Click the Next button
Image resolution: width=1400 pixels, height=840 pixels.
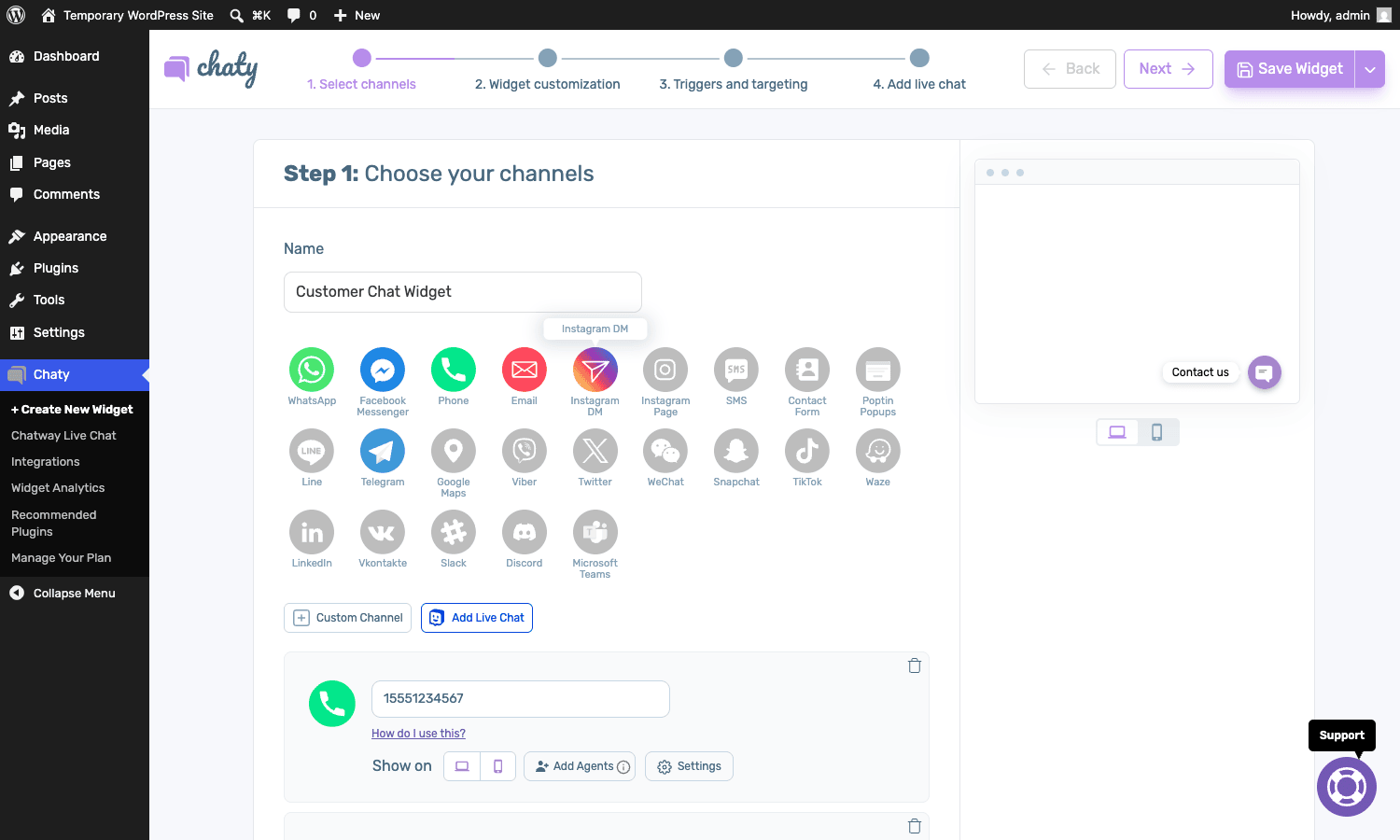click(x=1169, y=69)
